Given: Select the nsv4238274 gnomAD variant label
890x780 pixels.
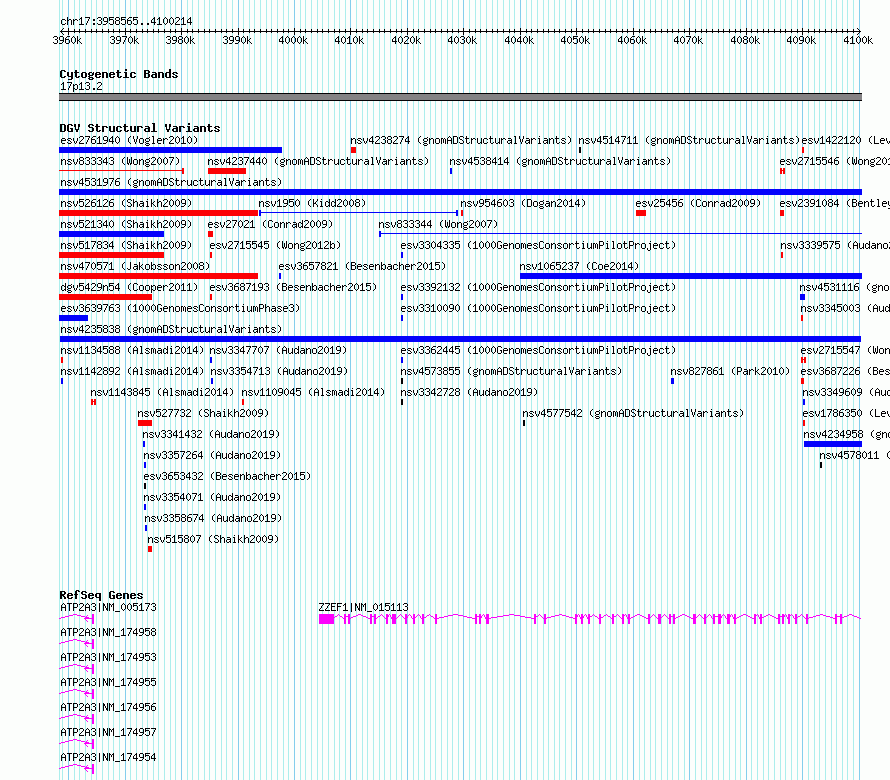Looking at the screenshot, I should [461, 140].
